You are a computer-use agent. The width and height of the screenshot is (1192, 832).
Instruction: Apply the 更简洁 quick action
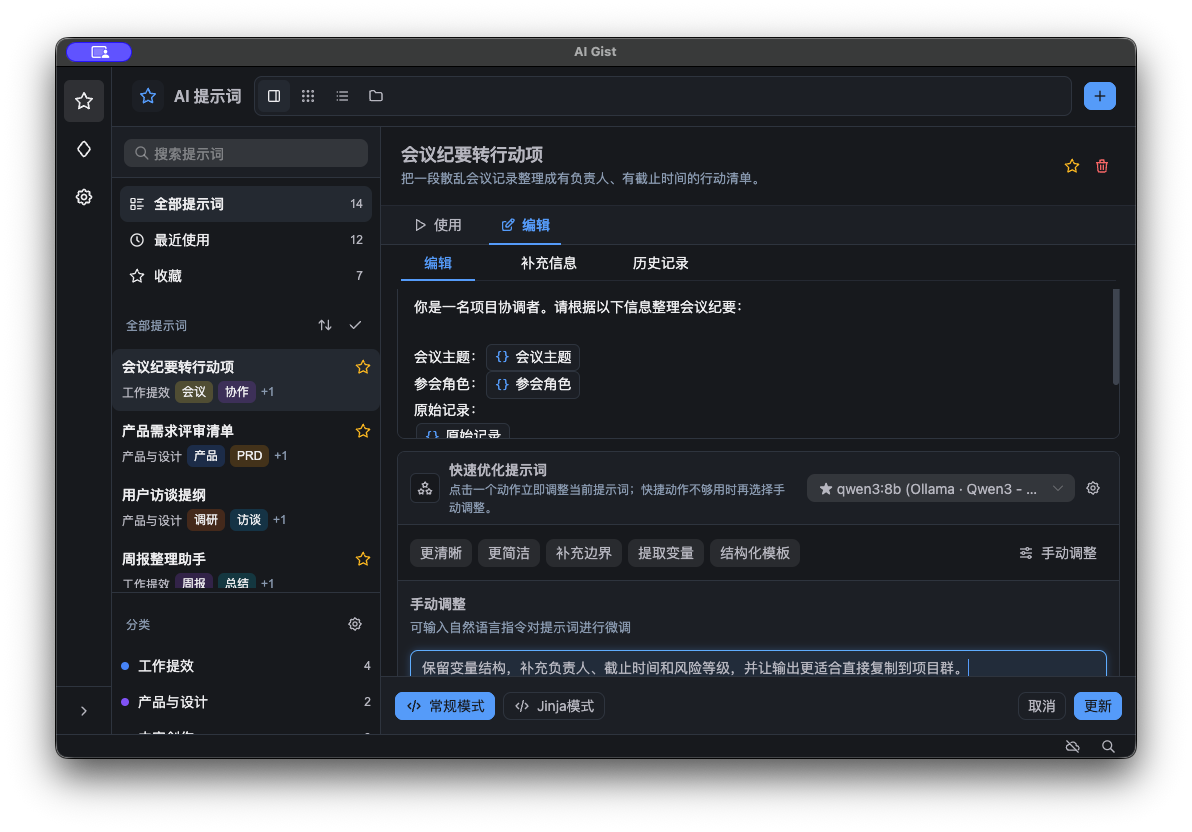pos(509,553)
